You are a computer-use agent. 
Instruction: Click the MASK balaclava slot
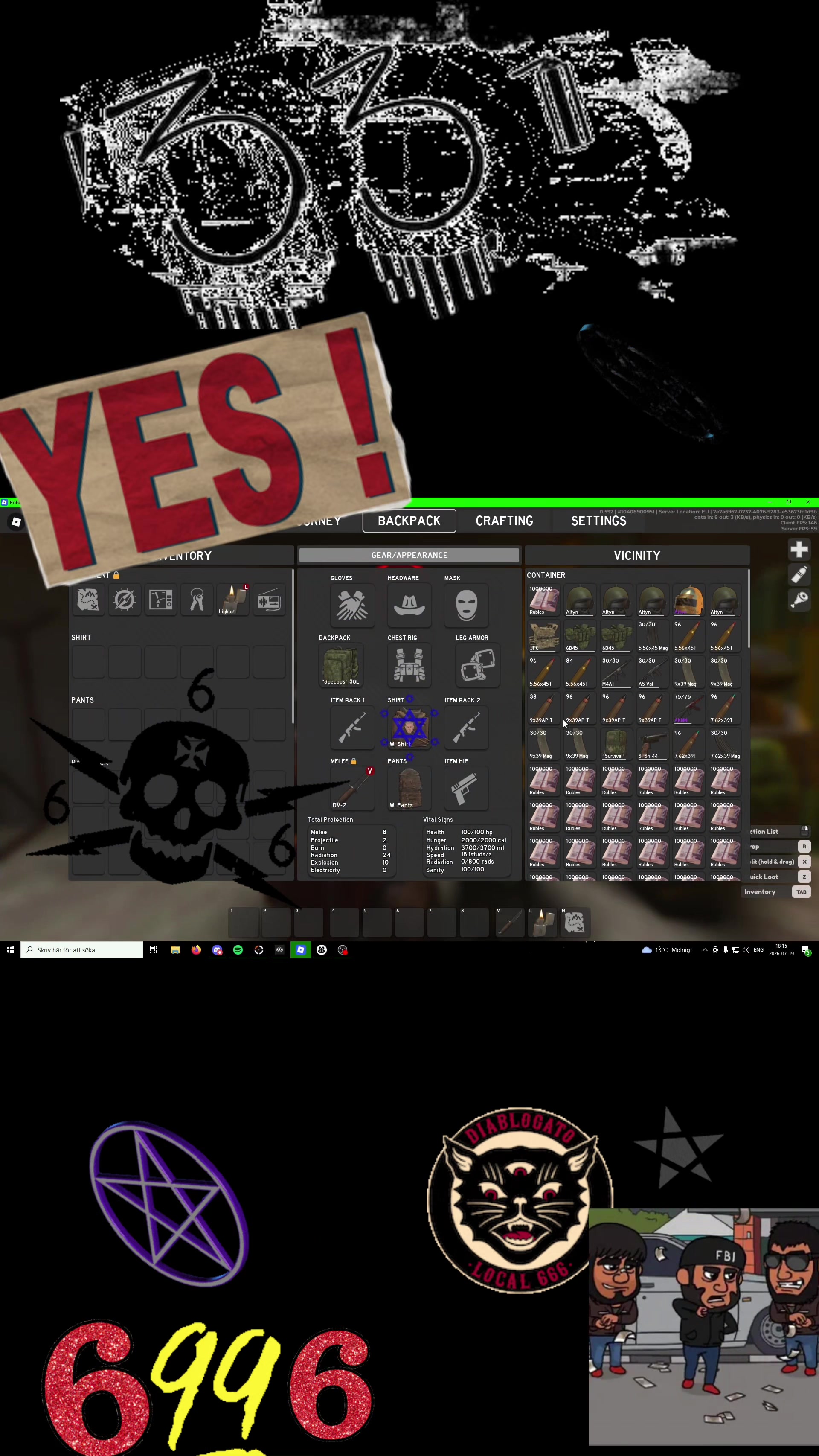pyautogui.click(x=466, y=605)
